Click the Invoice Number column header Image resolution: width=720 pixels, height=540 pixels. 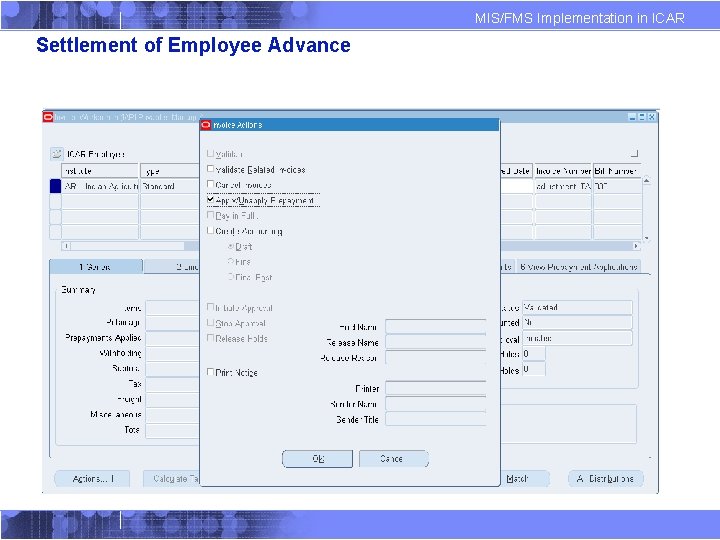click(x=563, y=171)
